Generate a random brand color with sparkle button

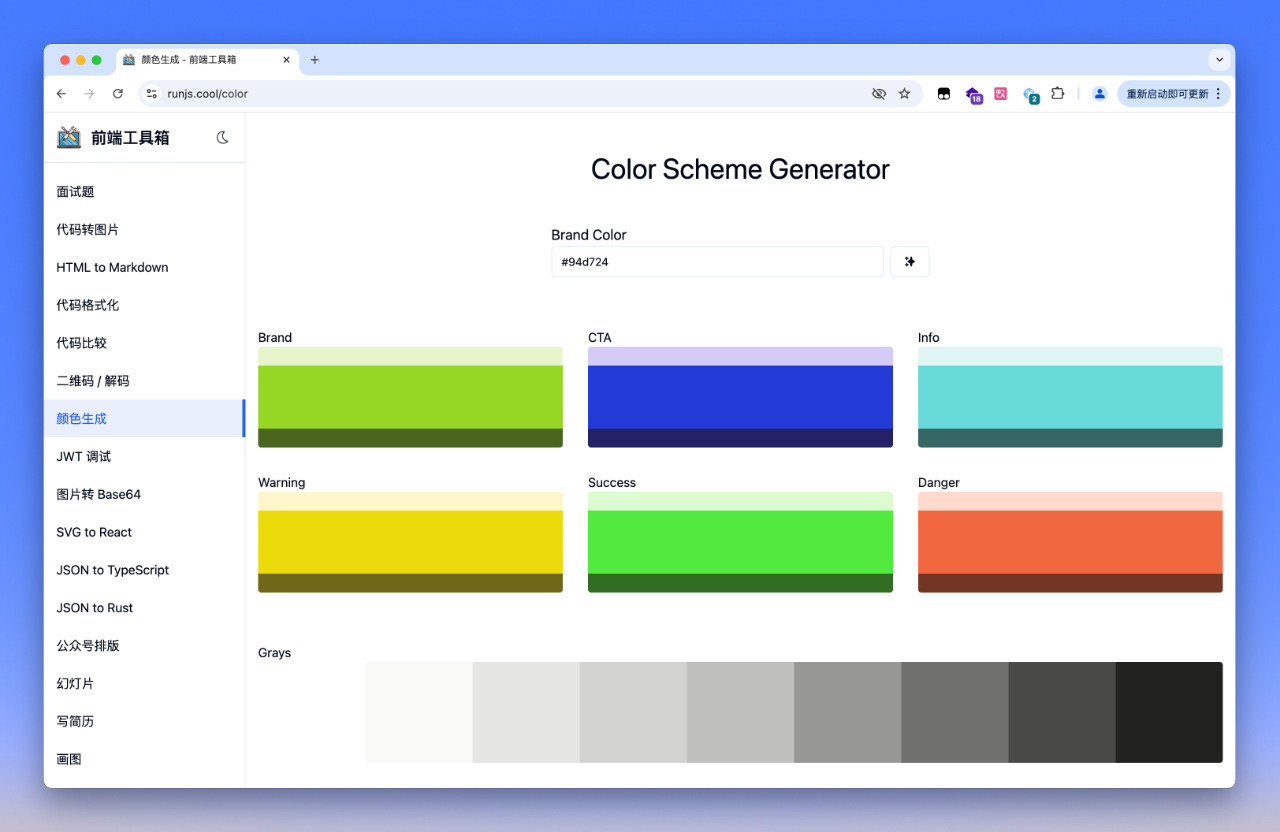pos(910,262)
